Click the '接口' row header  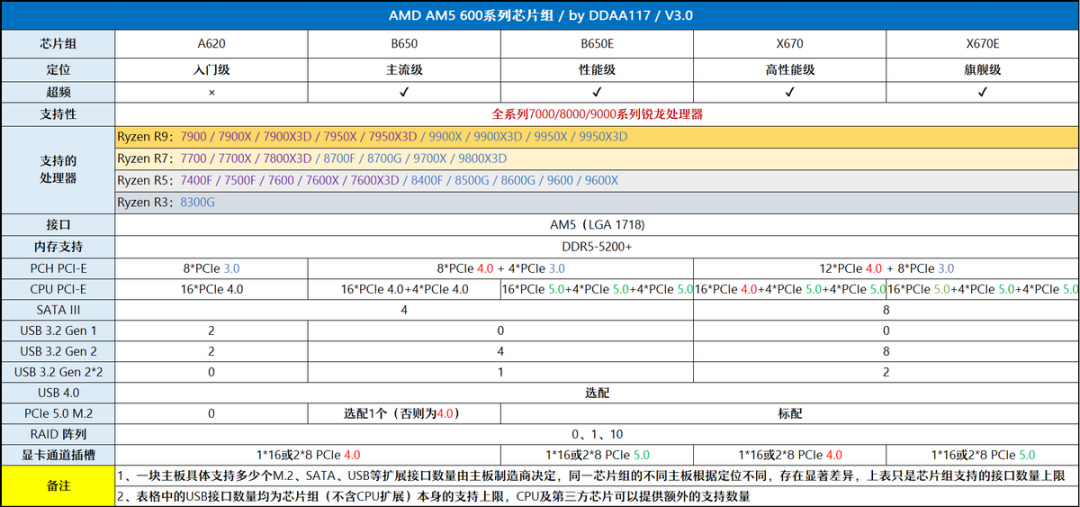58,225
